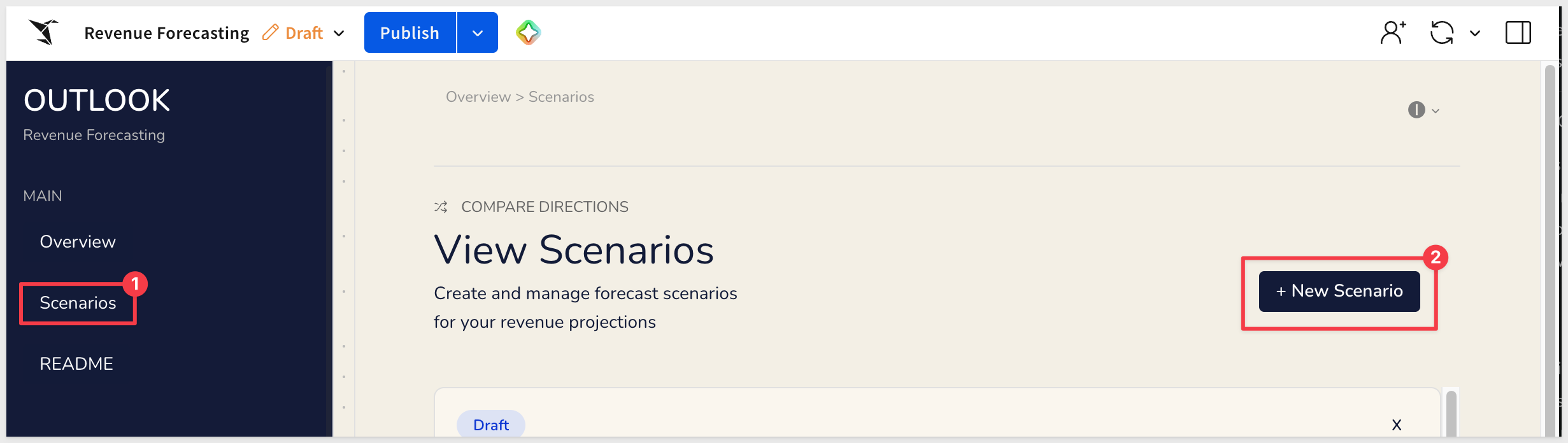Expand the chevron next to info icon
This screenshot has width=1568, height=443.
click(1436, 111)
